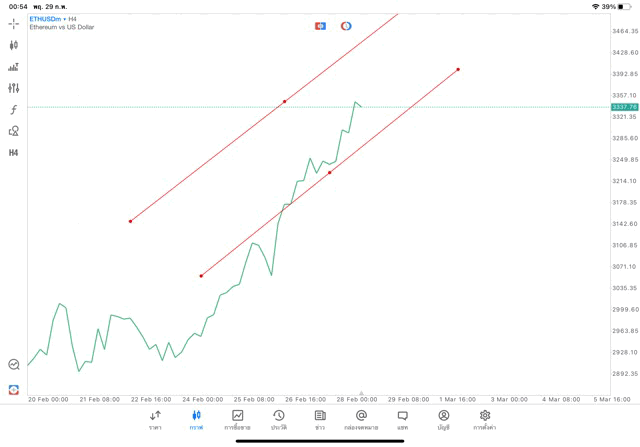Toggle the circular red-blue button at chart top

(x=346, y=26)
